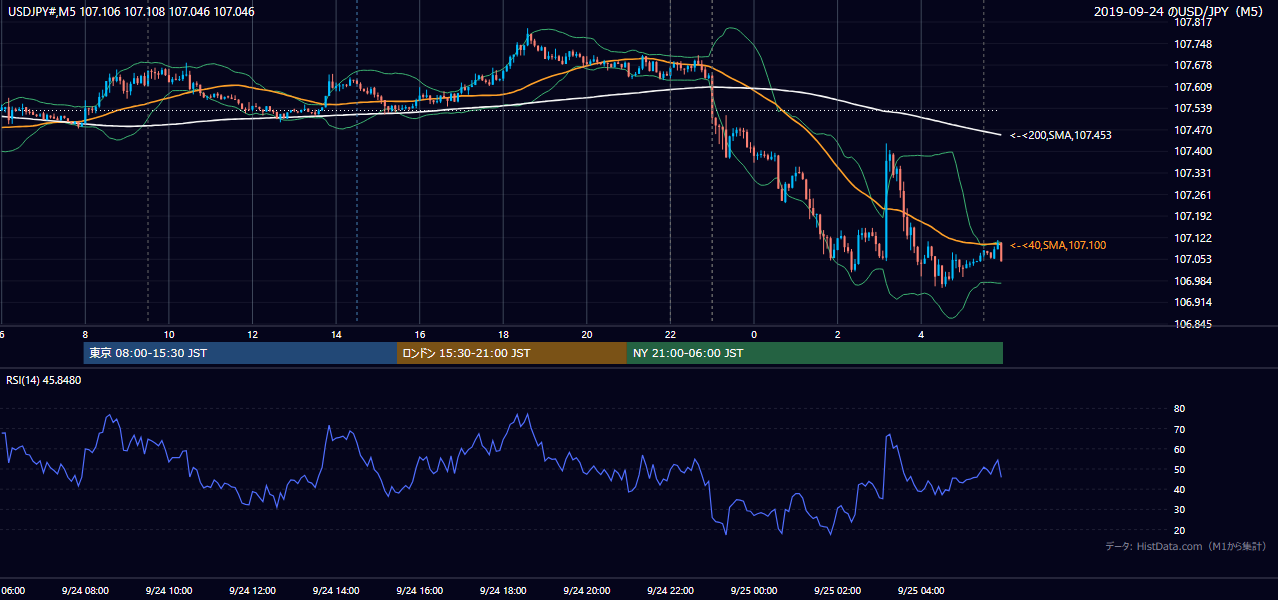
Task: Click the 9/25 04:00 bottom date label
Action: (921, 591)
